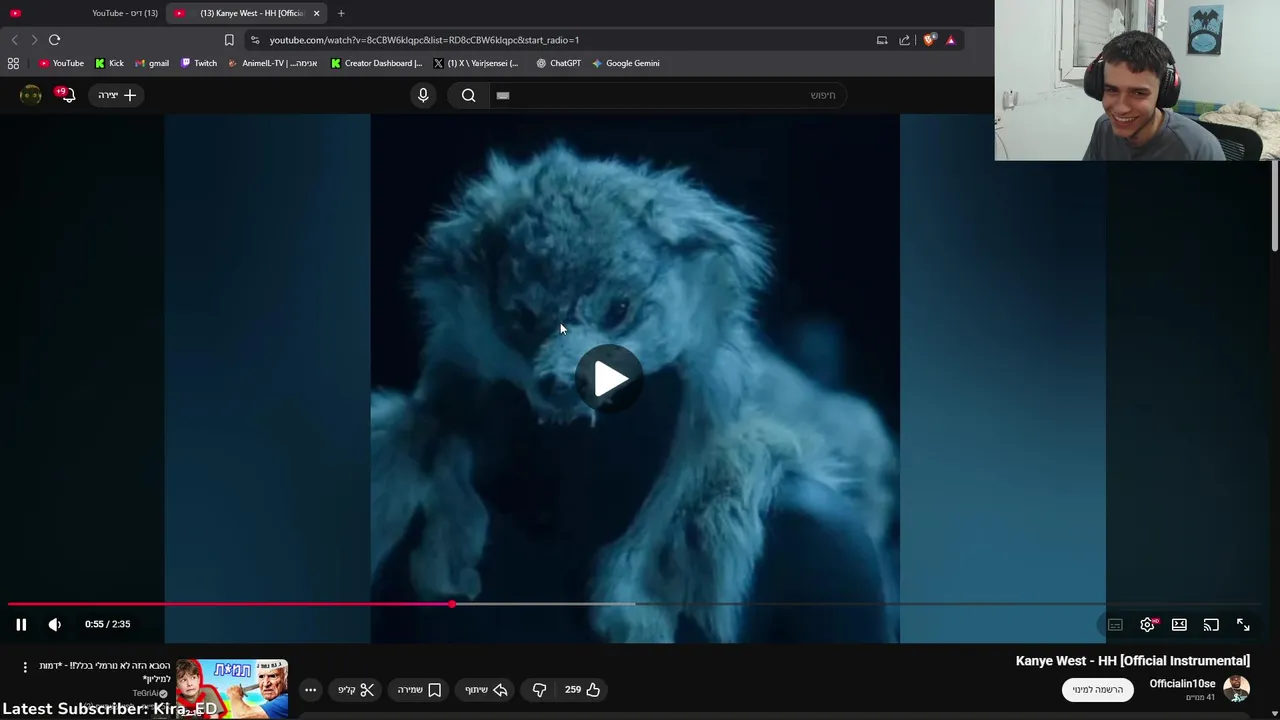
Task: Click the share (שיתוף) button
Action: (x=486, y=689)
